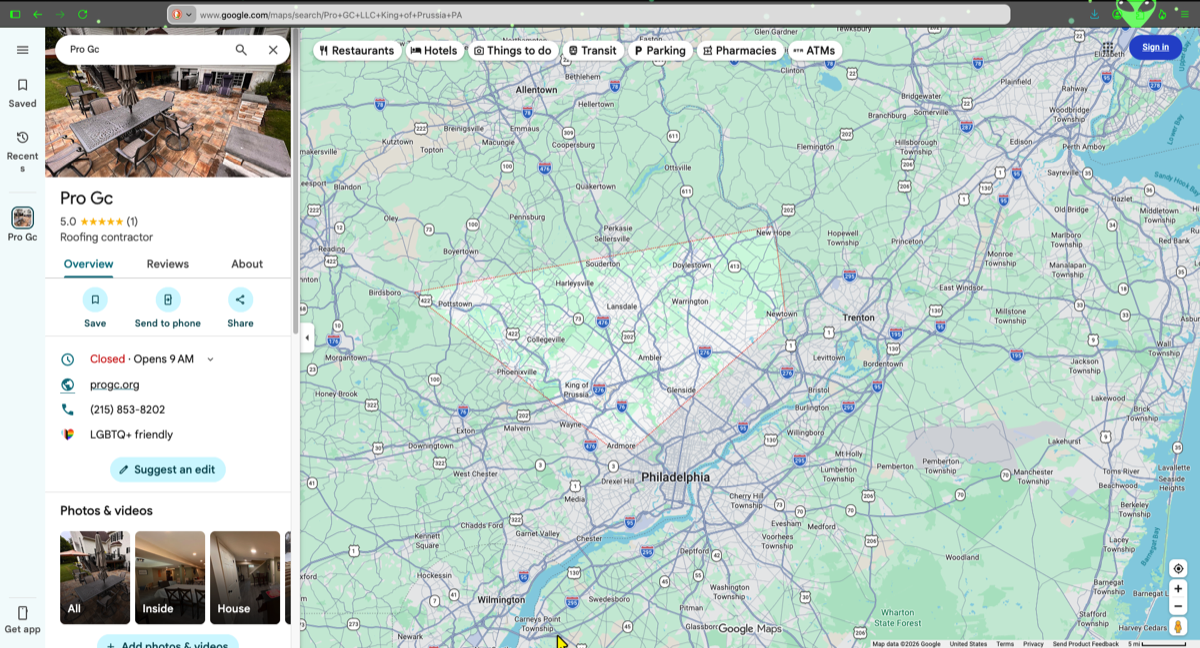Open Recents in the sidebar
The image size is (1200, 648).
(x=22, y=152)
